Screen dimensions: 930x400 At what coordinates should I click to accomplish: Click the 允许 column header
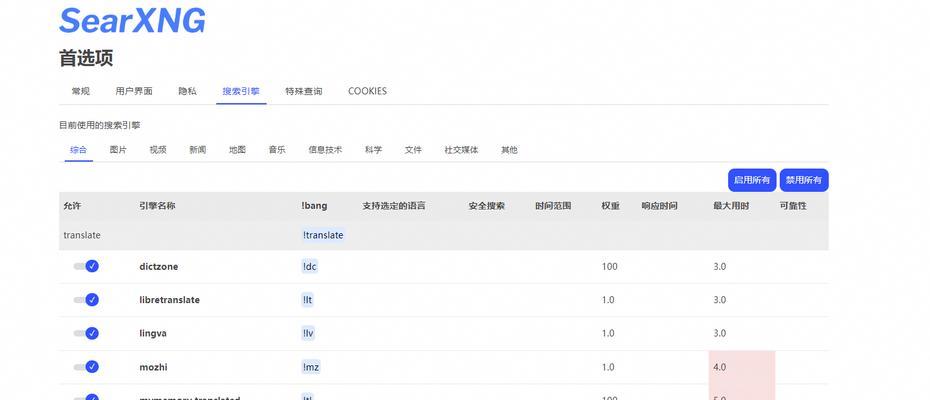(72, 206)
